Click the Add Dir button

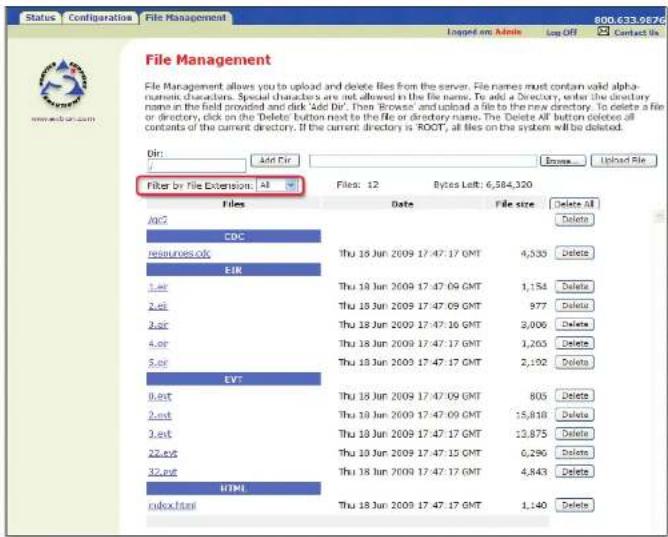click(275, 161)
